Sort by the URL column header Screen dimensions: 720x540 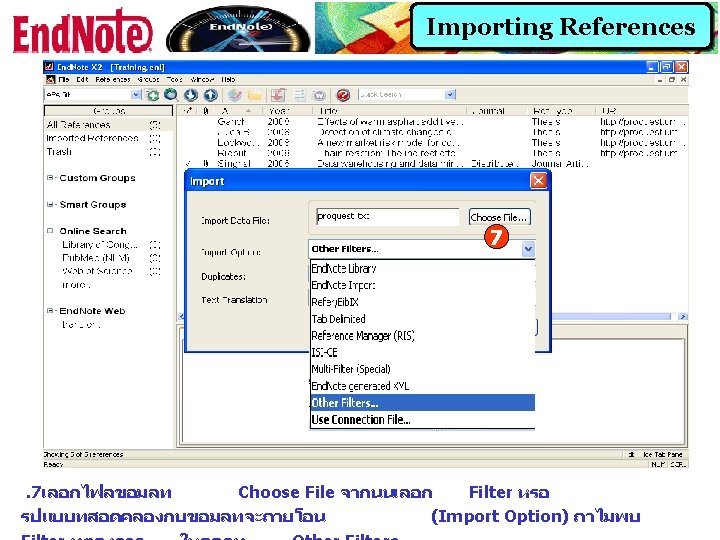pos(641,111)
